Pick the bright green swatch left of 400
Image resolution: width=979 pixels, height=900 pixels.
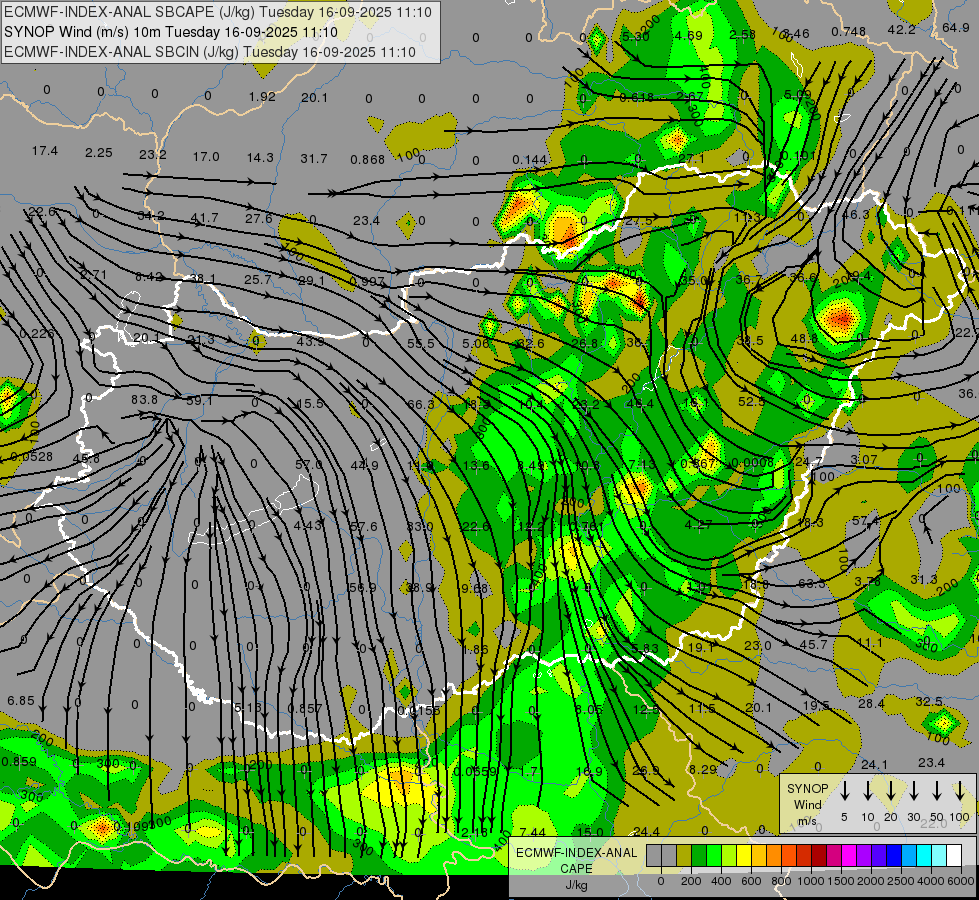tap(714, 855)
